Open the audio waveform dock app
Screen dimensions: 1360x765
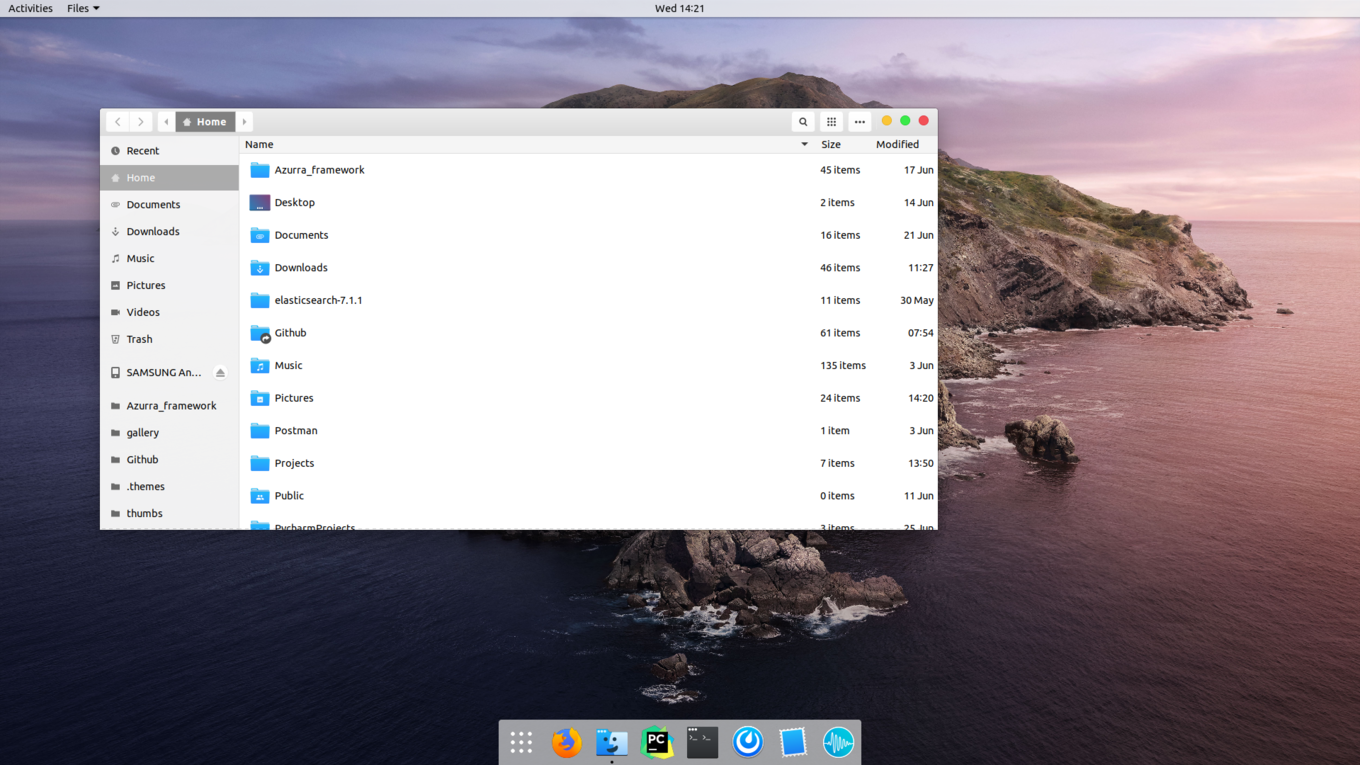coord(838,742)
